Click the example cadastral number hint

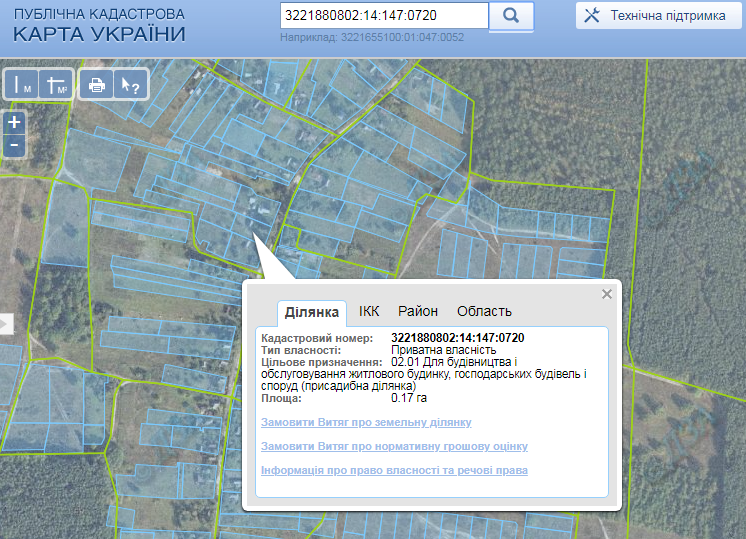pos(372,37)
